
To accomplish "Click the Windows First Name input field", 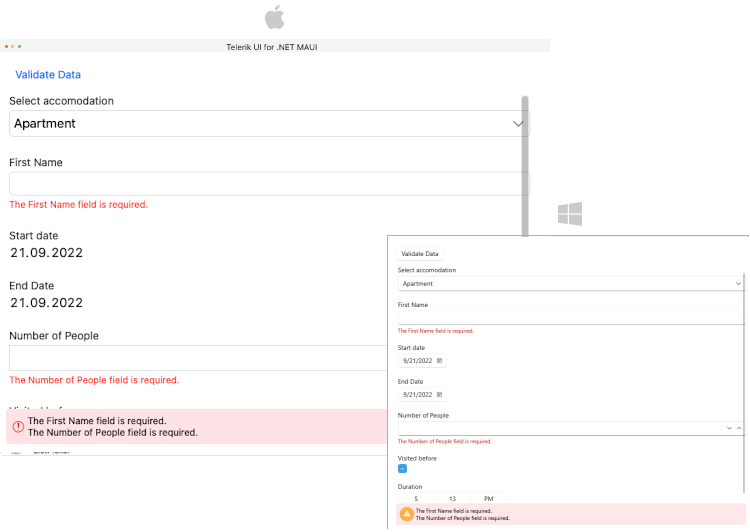I will (570, 317).
